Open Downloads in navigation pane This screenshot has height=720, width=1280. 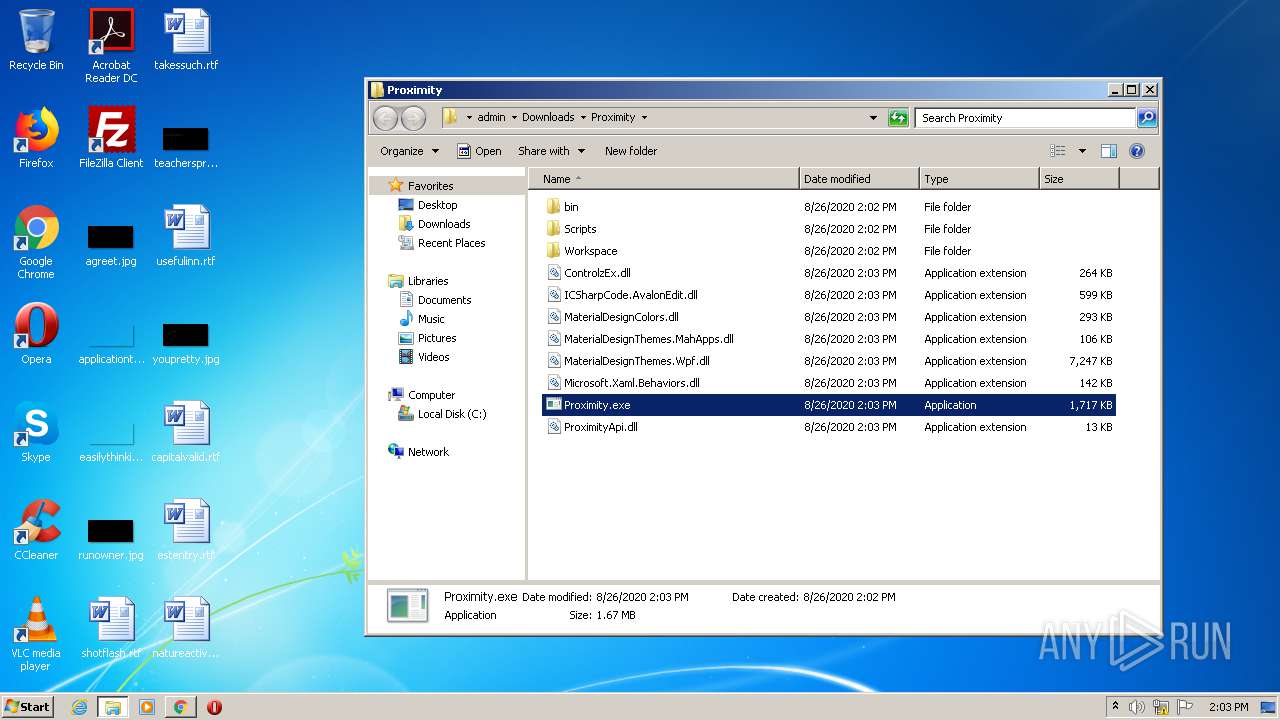click(434, 224)
